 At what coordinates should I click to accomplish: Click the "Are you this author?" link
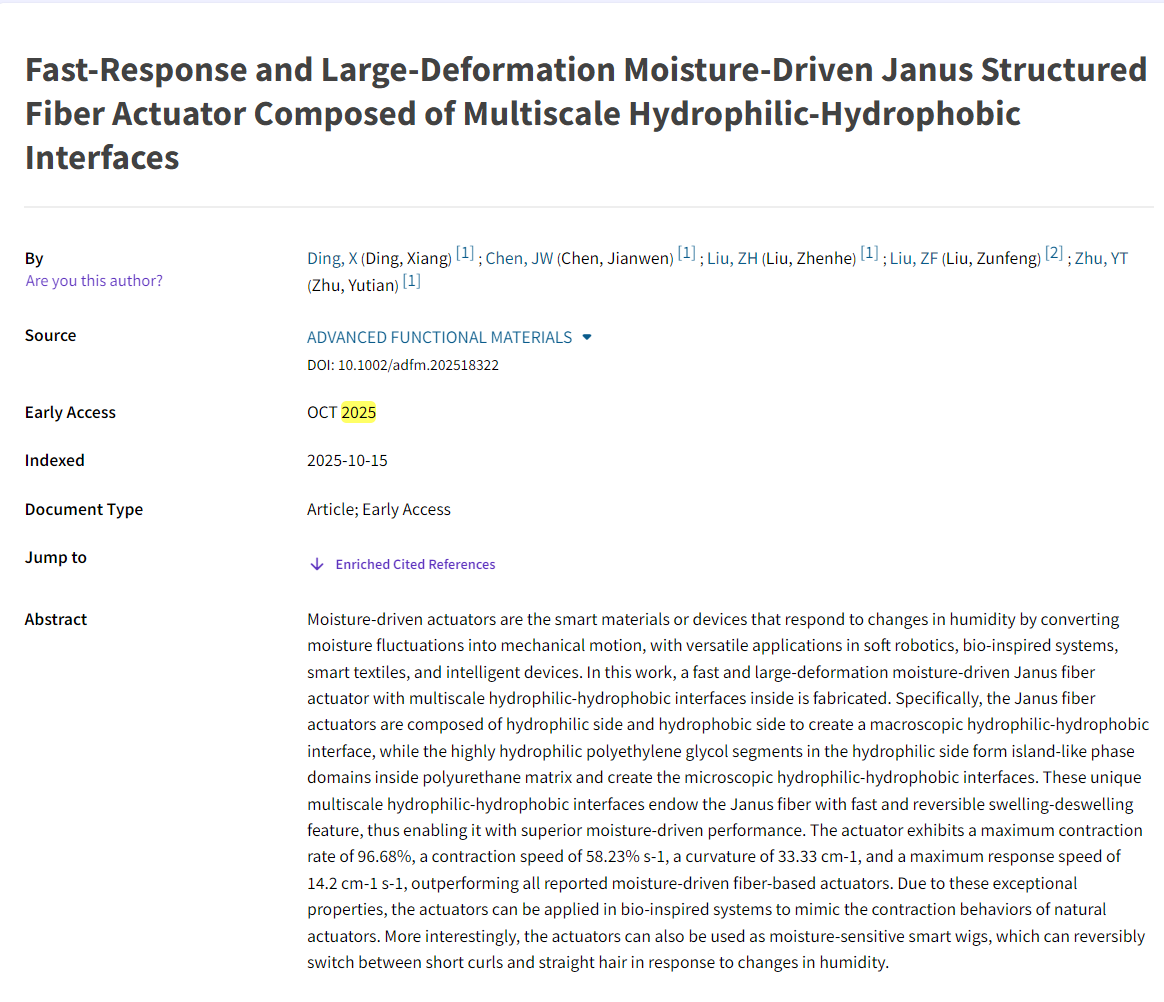coord(94,281)
